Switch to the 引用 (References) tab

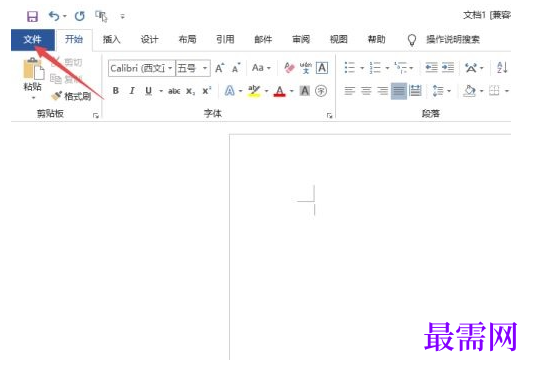(x=225, y=40)
